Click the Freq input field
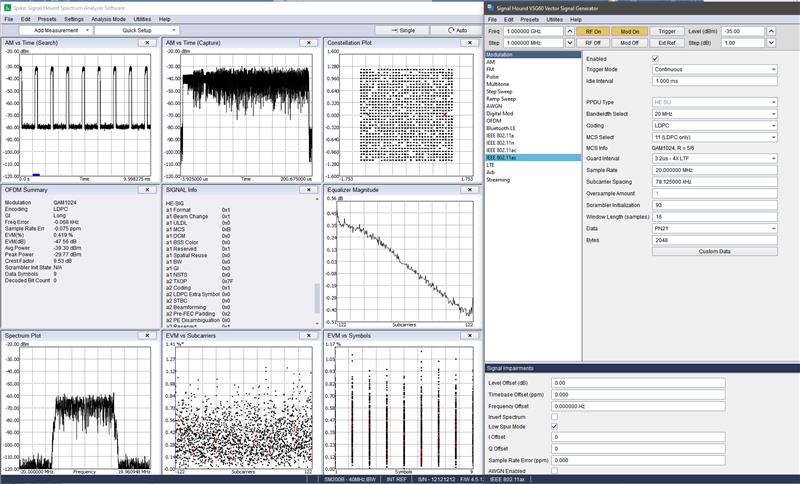Screen dimensions: 800x484 point(533,31)
